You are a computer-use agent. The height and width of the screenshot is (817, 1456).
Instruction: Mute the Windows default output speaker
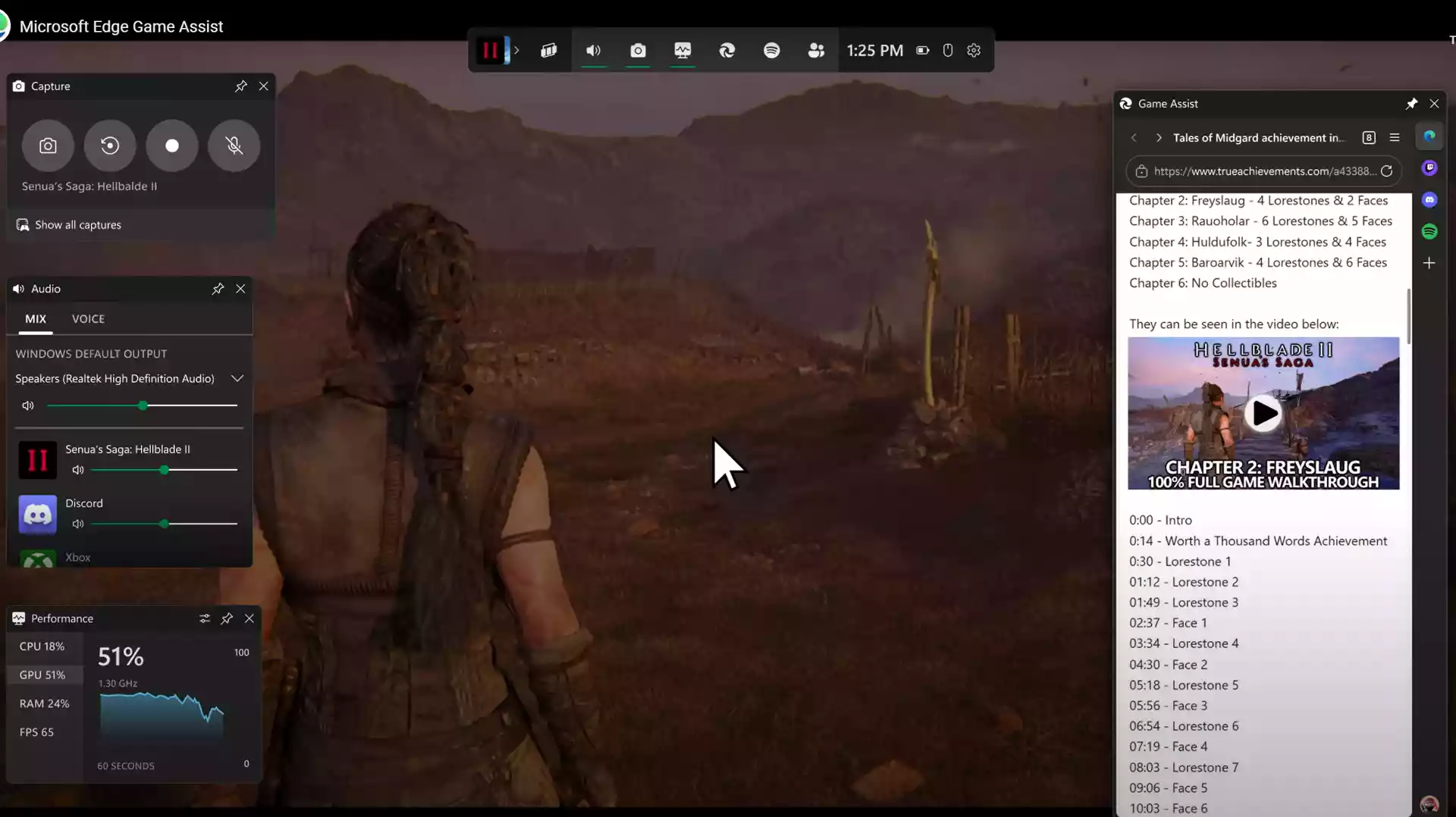[x=28, y=405]
